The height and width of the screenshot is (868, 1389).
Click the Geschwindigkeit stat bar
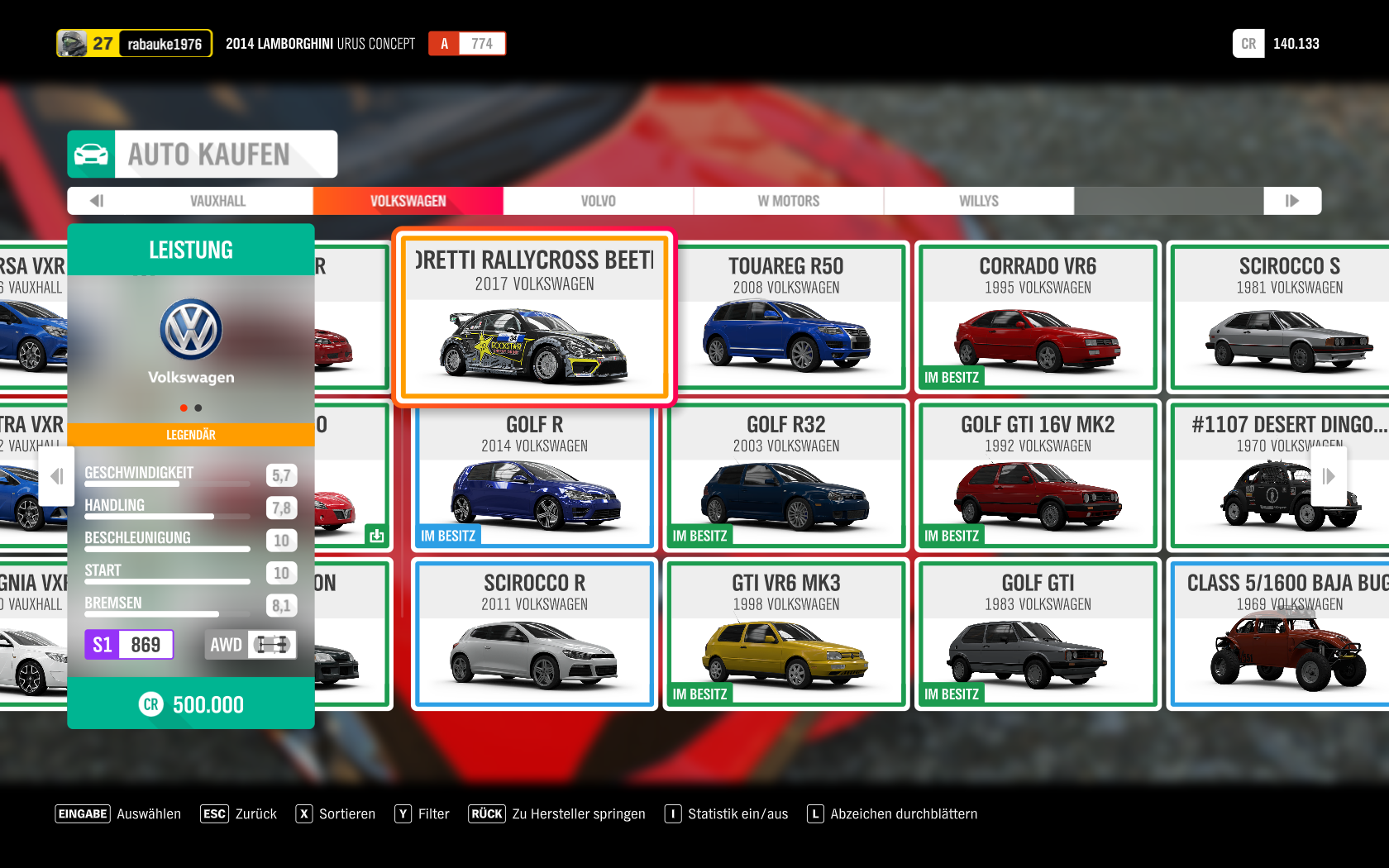(167, 483)
